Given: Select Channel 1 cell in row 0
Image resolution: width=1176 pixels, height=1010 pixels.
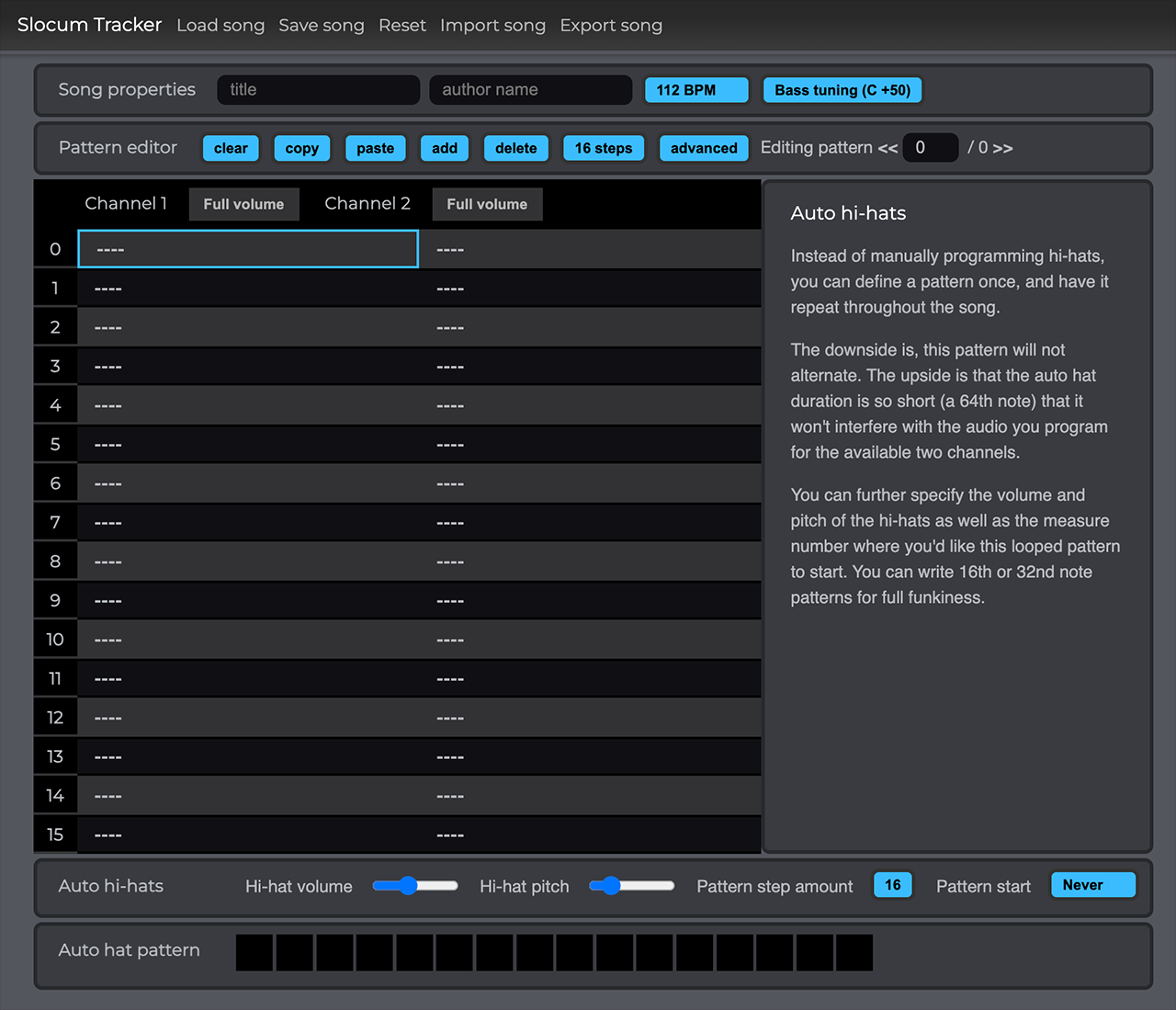Looking at the screenshot, I should tap(248, 249).
